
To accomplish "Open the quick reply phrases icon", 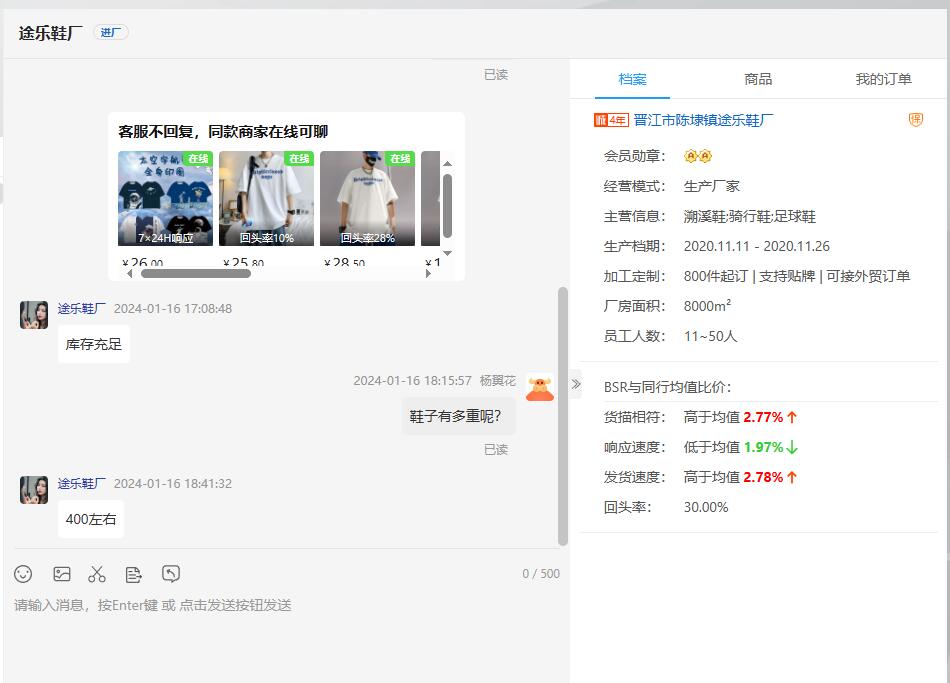I will coord(134,574).
